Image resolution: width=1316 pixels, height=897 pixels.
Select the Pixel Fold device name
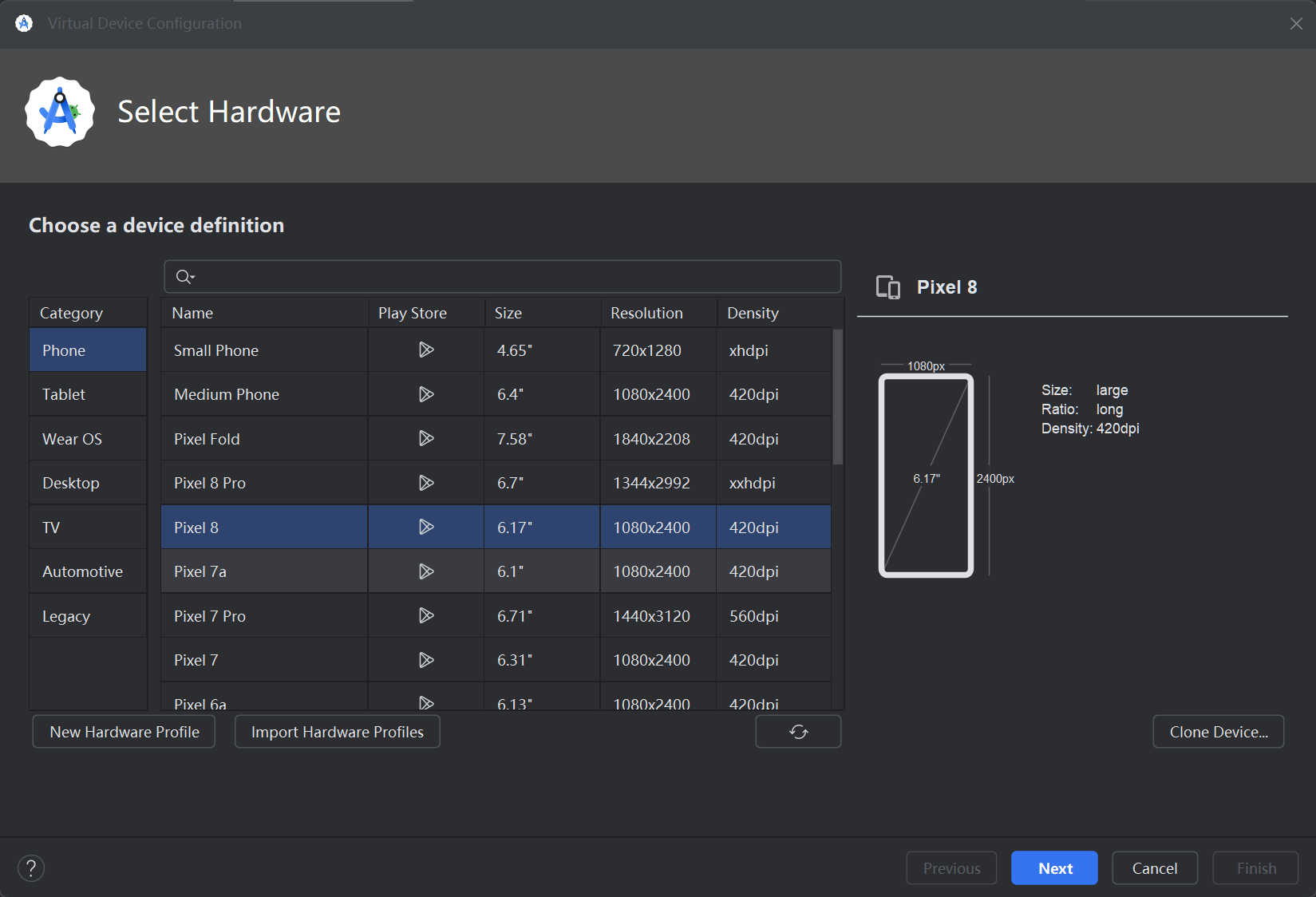point(207,439)
